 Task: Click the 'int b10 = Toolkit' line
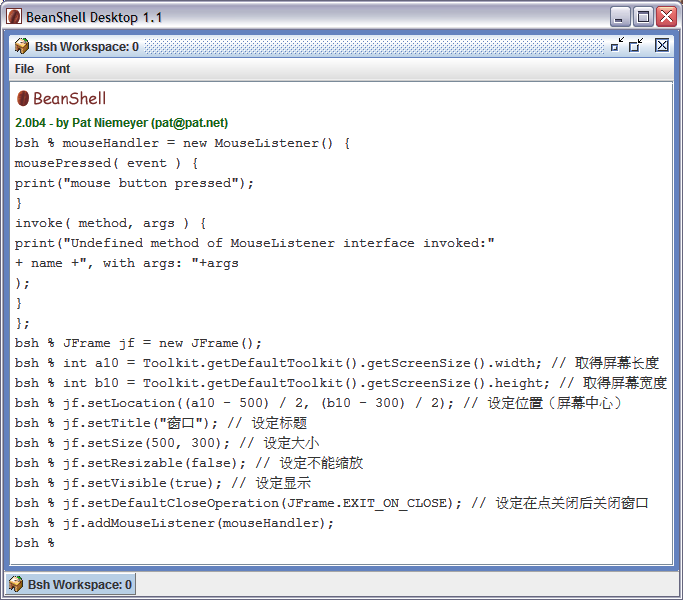coord(341,383)
